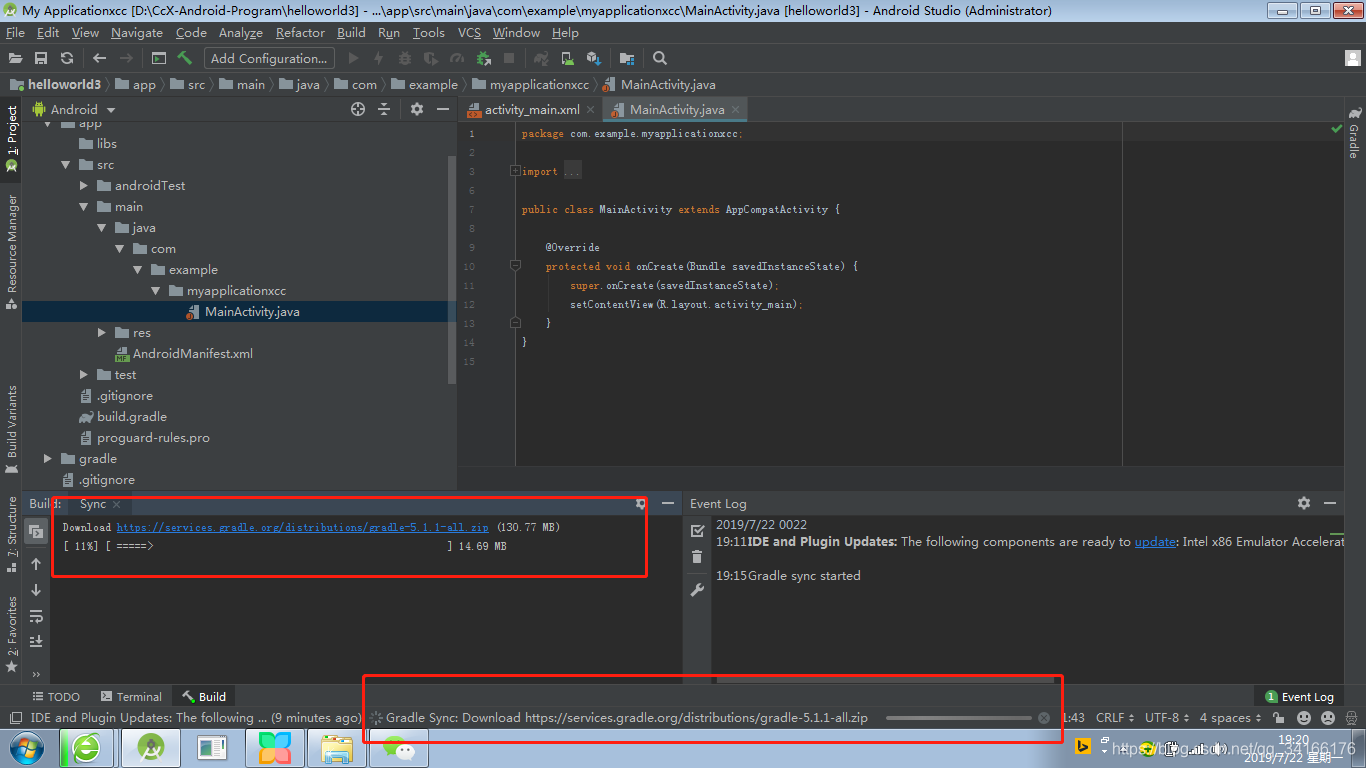The width and height of the screenshot is (1366, 768).
Task: Click Event Log button in status bar
Action: 1299,697
